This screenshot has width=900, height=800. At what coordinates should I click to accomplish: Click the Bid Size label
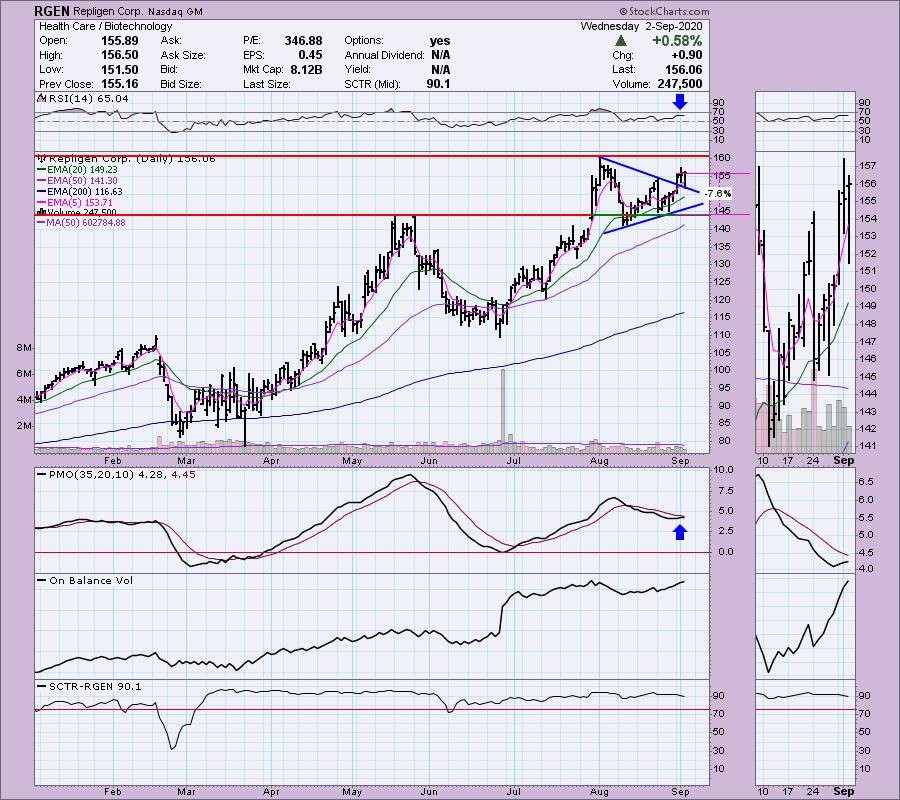(x=181, y=84)
